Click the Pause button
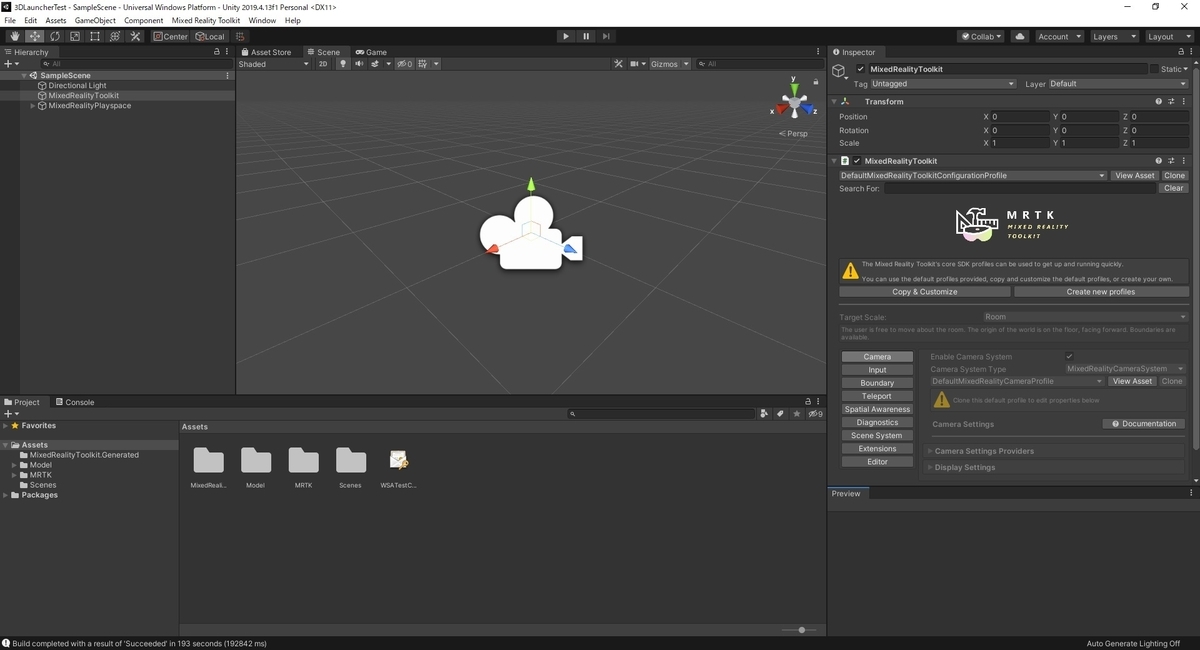This screenshot has width=1200, height=650. [586, 36]
